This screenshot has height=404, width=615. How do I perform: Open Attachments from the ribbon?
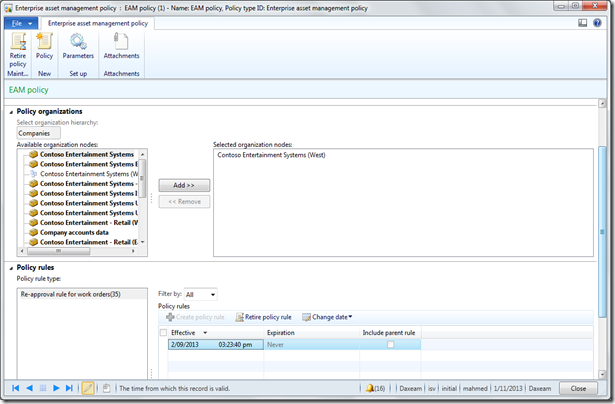point(121,46)
